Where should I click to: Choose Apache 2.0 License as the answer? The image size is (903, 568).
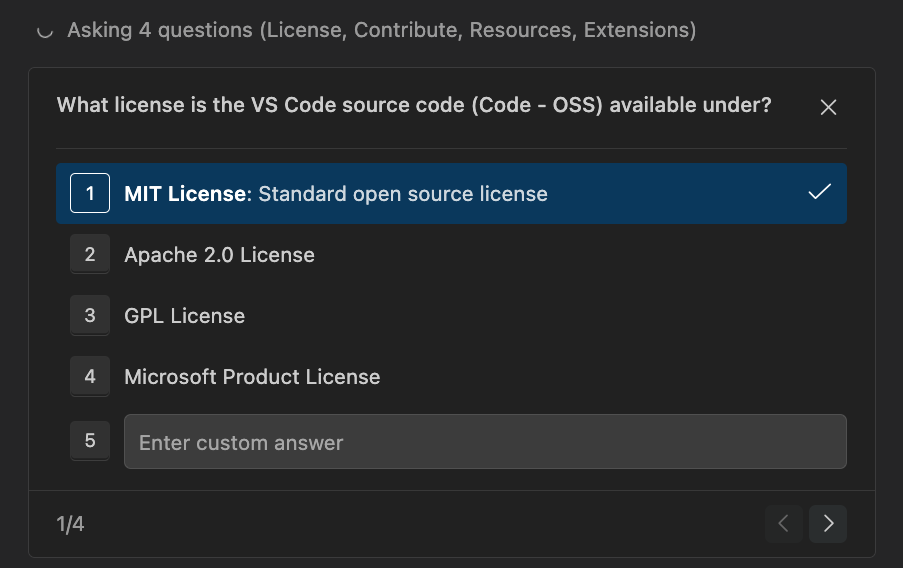[219, 255]
